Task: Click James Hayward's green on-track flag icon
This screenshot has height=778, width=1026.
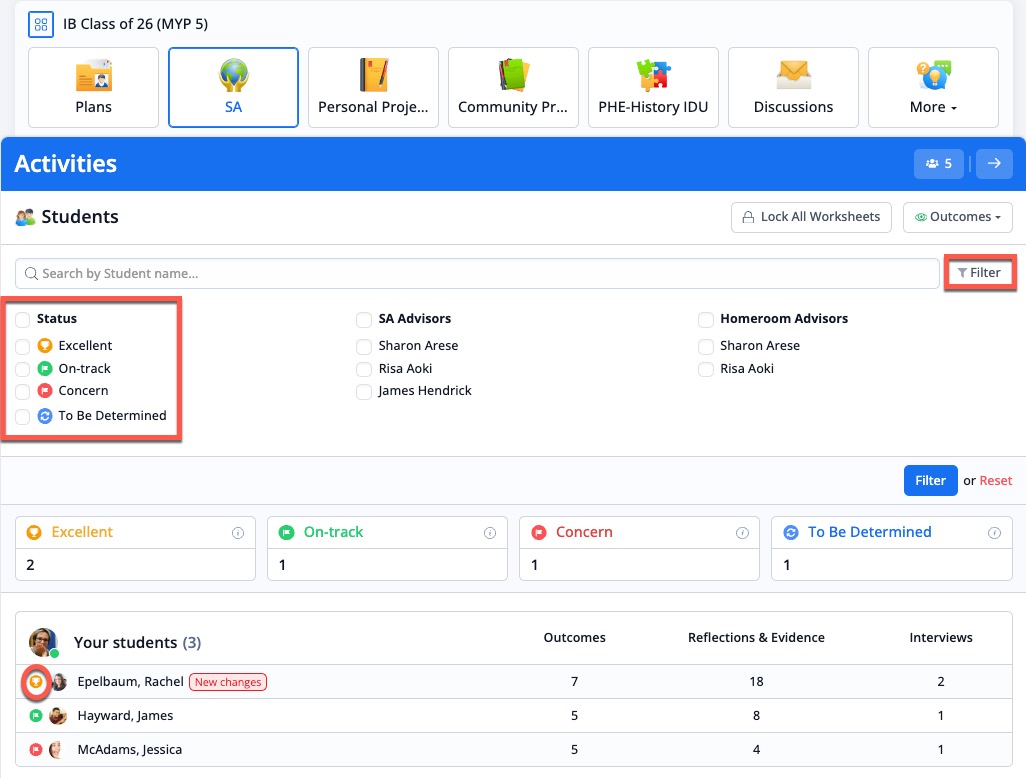Action: 36,716
